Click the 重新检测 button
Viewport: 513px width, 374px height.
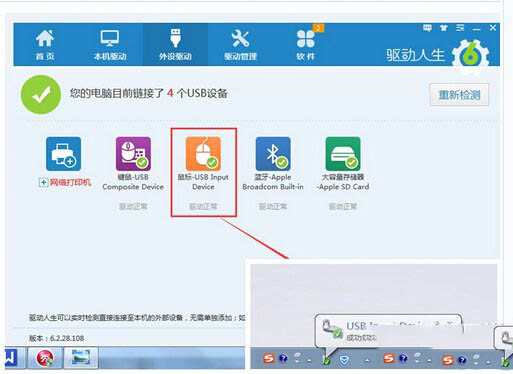click(x=459, y=95)
